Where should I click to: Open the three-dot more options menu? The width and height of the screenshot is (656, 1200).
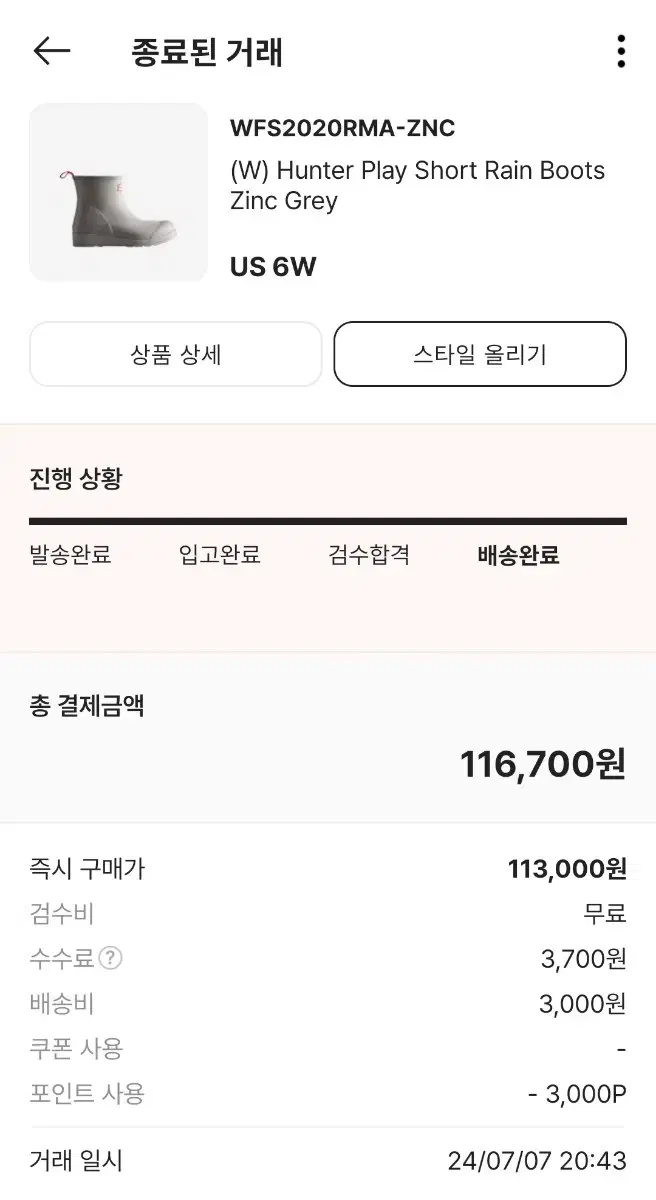coord(621,51)
